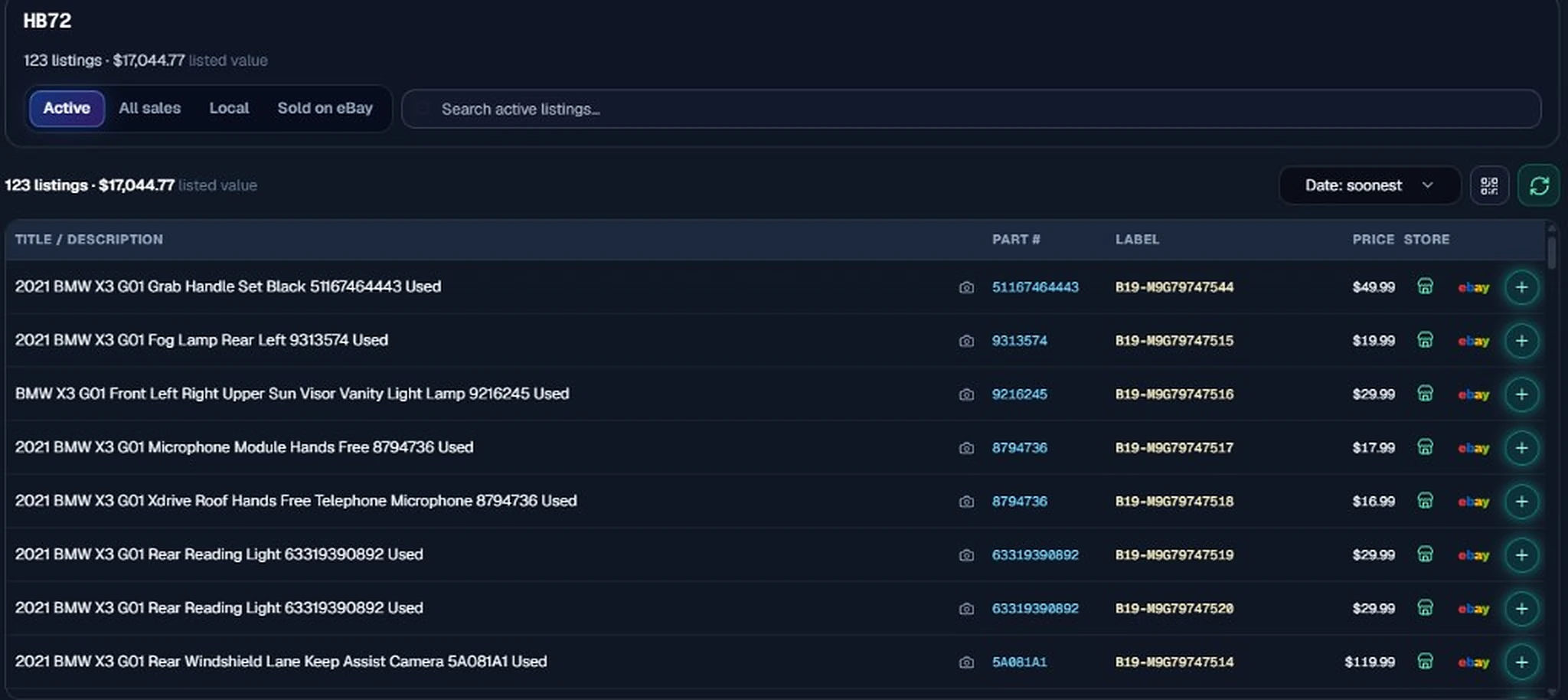1568x700 pixels.
Task: Click store icon for Fog Lamp Rear Left row
Action: 1425,340
